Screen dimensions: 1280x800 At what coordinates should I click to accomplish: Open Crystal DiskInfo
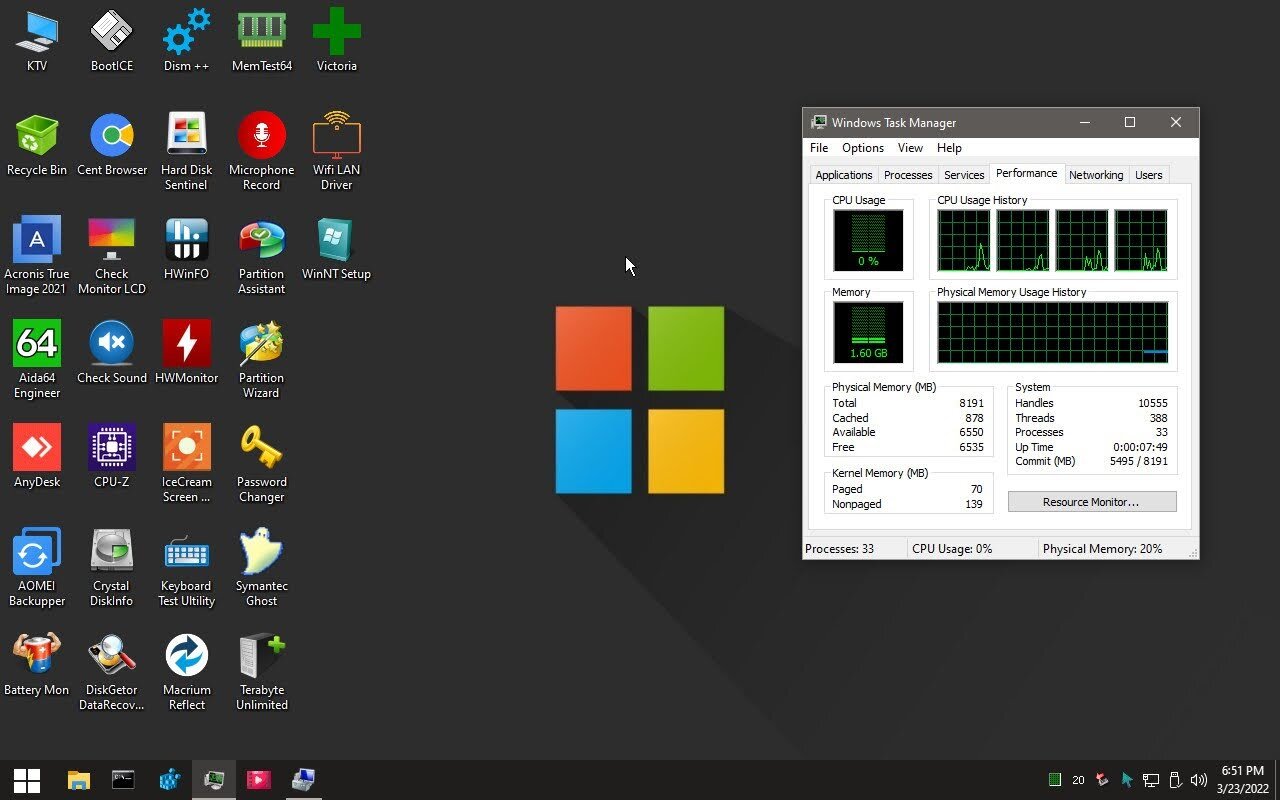[x=112, y=568]
